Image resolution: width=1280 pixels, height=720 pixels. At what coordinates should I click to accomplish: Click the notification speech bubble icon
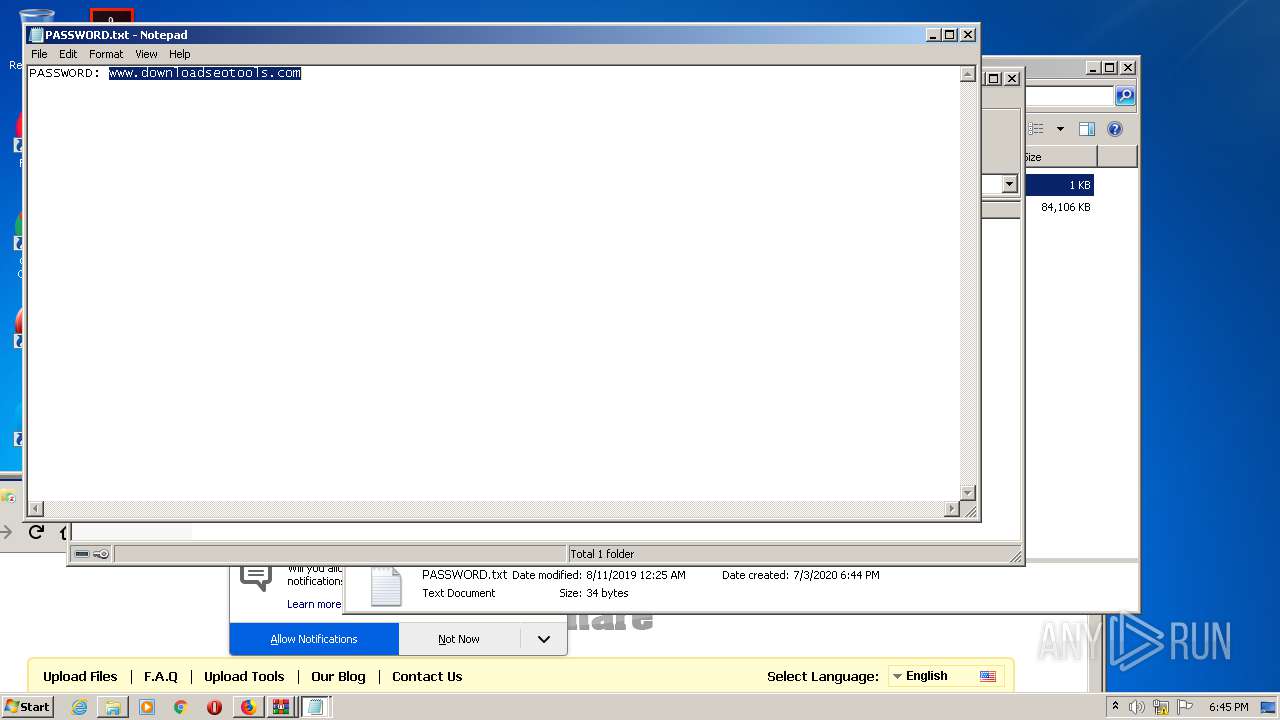256,577
